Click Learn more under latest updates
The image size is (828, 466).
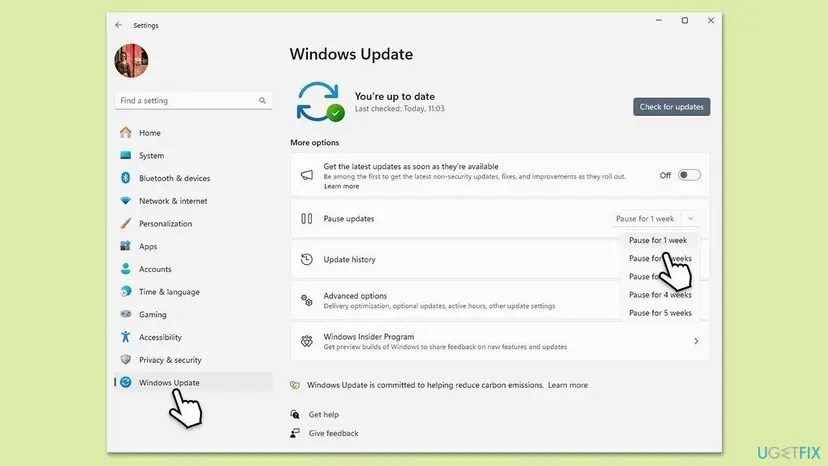(341, 187)
